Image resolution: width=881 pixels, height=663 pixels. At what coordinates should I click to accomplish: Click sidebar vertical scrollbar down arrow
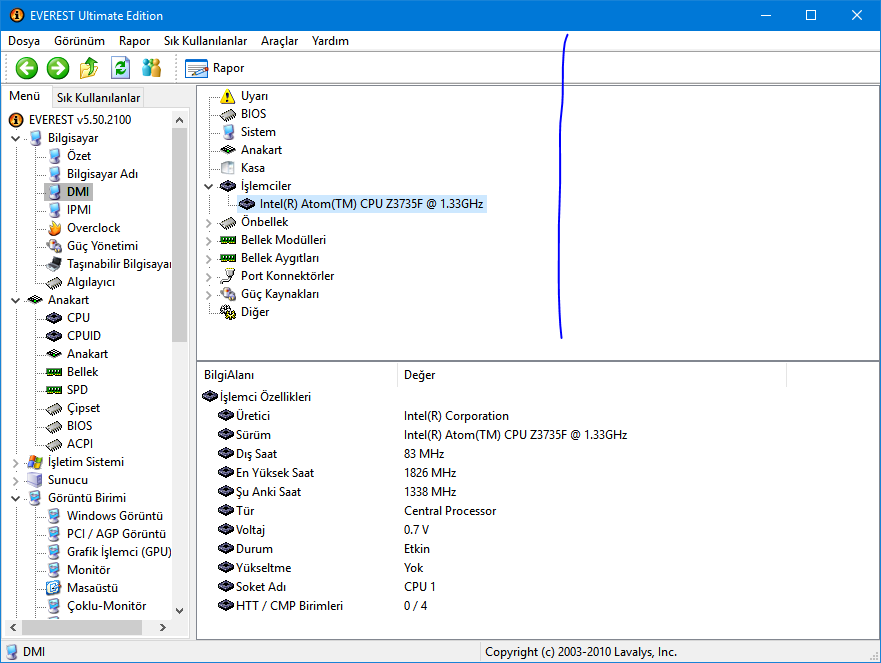(x=180, y=611)
